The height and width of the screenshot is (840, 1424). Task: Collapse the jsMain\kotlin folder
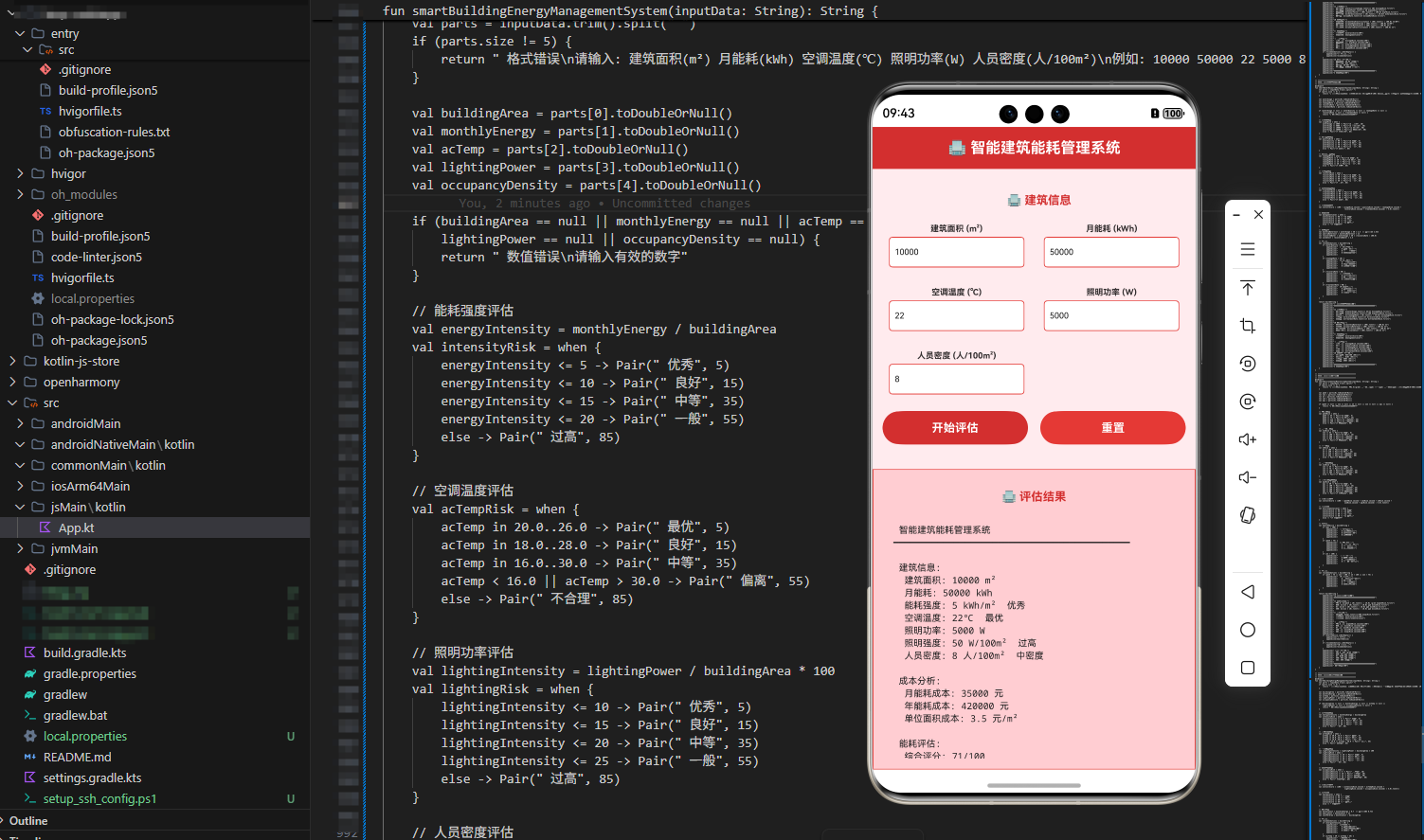20,507
